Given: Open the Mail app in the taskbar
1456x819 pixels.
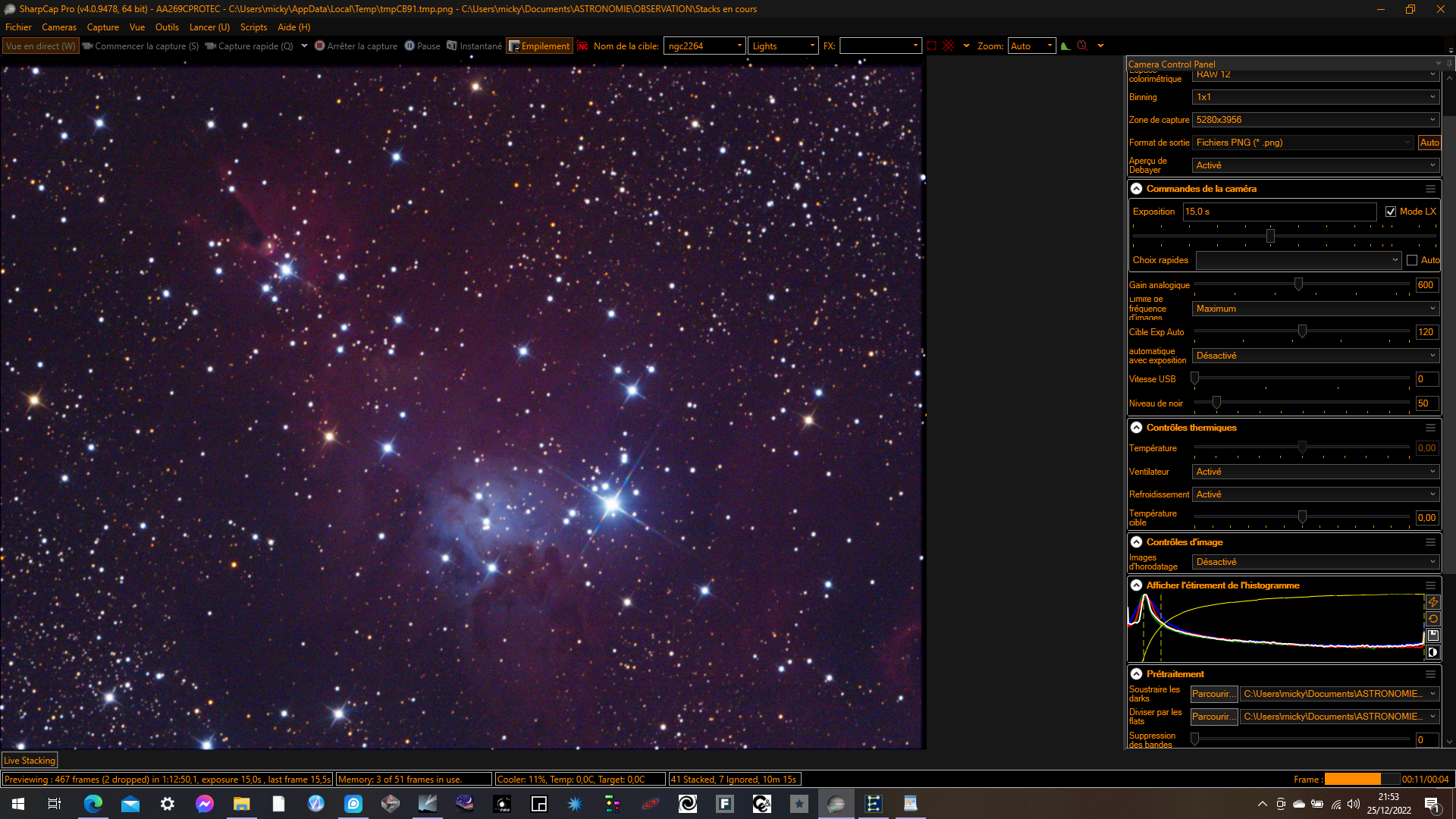Looking at the screenshot, I should point(130,804).
